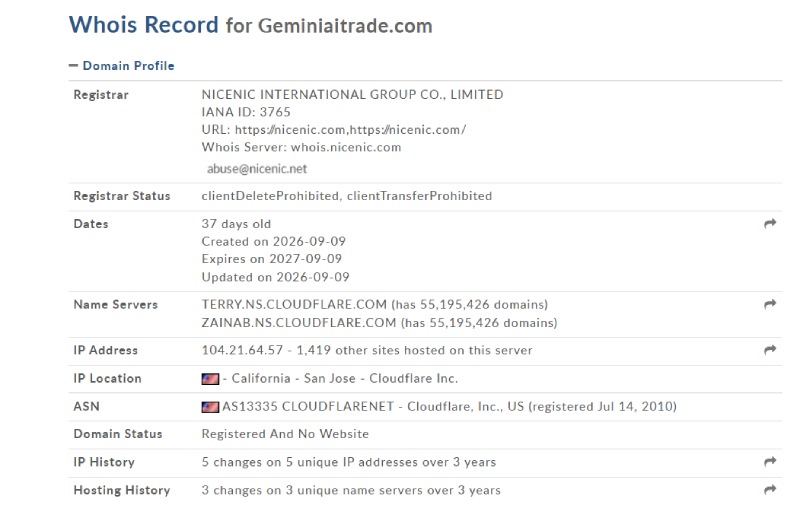
Task: Click the Name Servers row label
Action: click(116, 305)
